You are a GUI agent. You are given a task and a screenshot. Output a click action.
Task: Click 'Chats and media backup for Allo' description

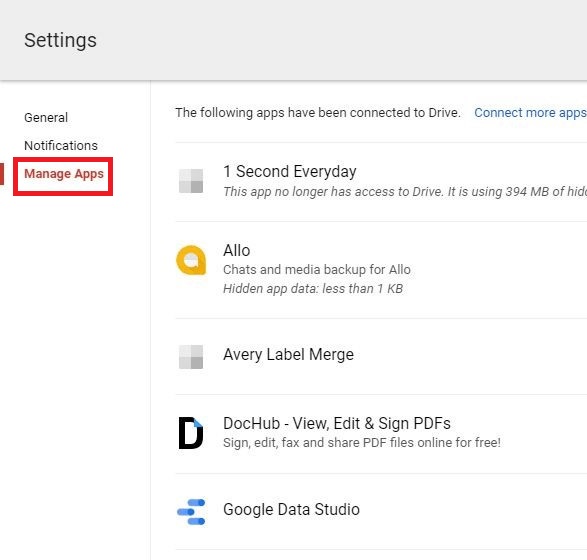pyautogui.click(x=317, y=270)
